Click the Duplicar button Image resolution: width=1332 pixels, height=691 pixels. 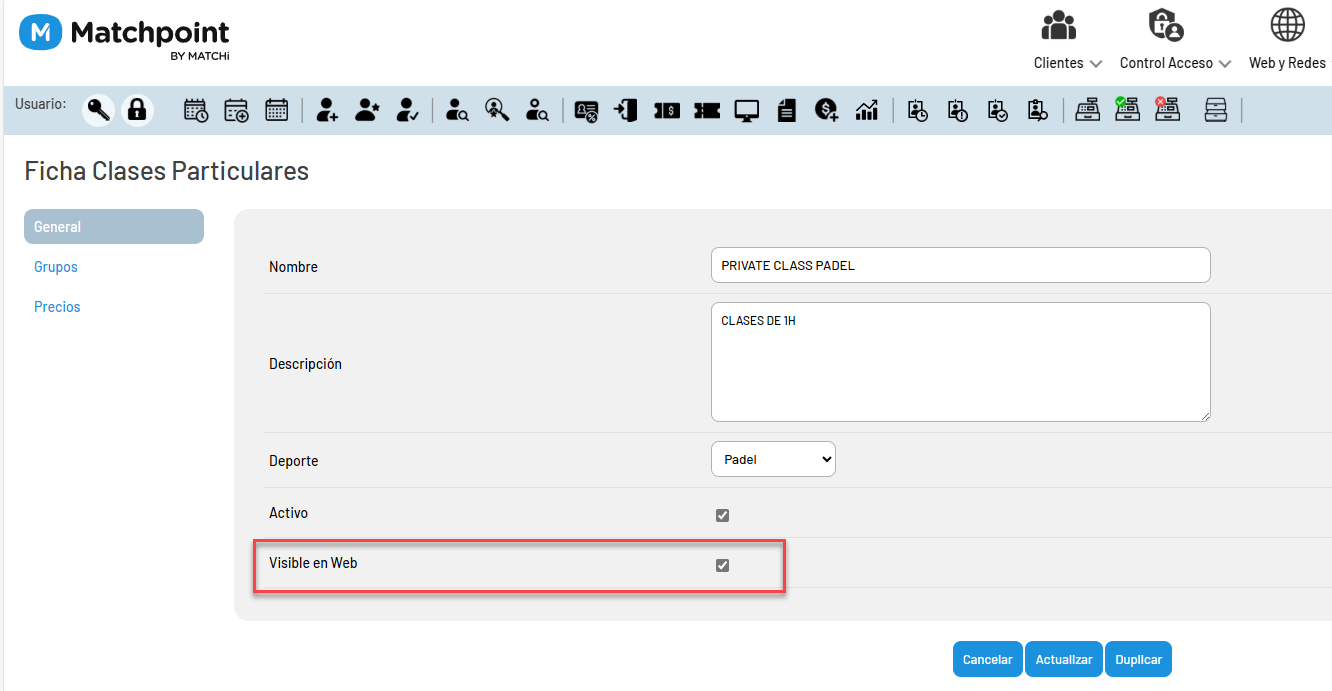tap(1138, 659)
